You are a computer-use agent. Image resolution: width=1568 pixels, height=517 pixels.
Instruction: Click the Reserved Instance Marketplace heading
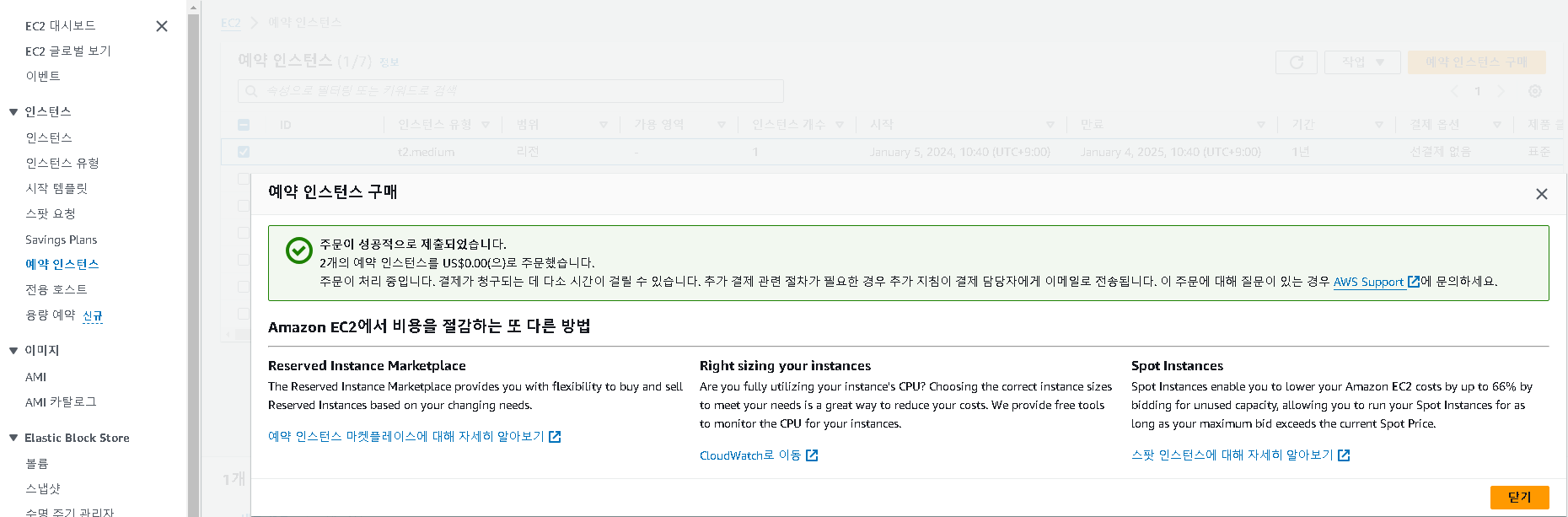click(x=367, y=366)
